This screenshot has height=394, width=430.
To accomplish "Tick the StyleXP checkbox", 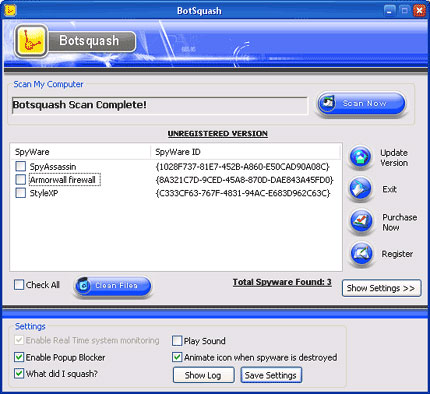I will coord(21,193).
